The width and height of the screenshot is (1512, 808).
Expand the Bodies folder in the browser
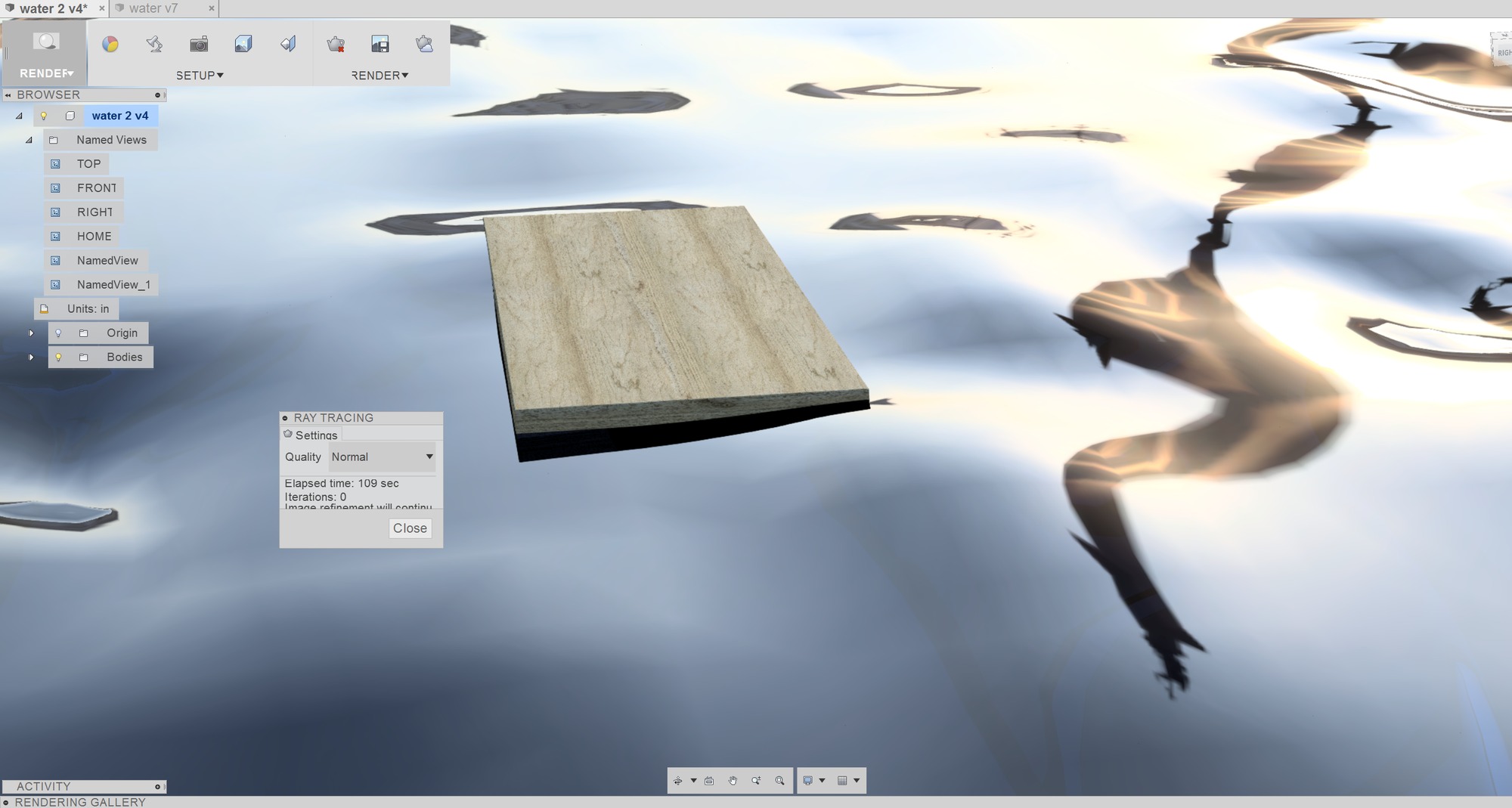(31, 357)
